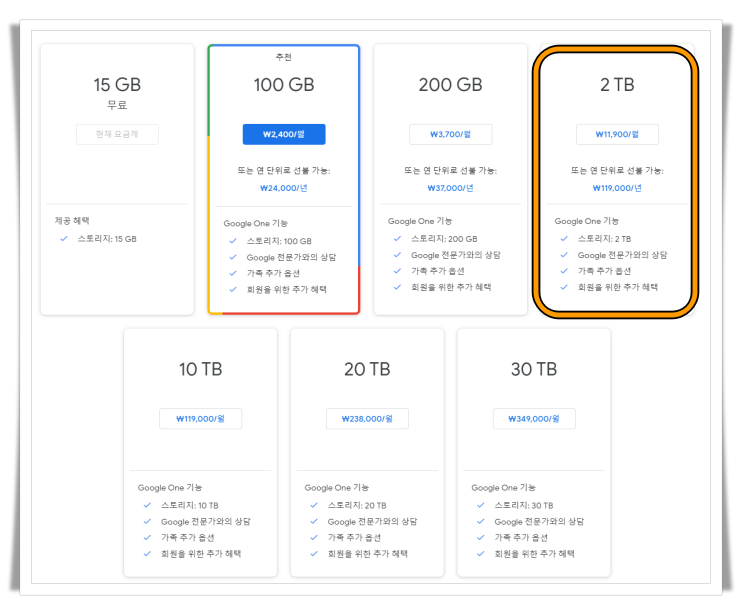Click the checkmark beside 스토리지: 20 TB
This screenshot has width=742, height=615.
pos(314,505)
